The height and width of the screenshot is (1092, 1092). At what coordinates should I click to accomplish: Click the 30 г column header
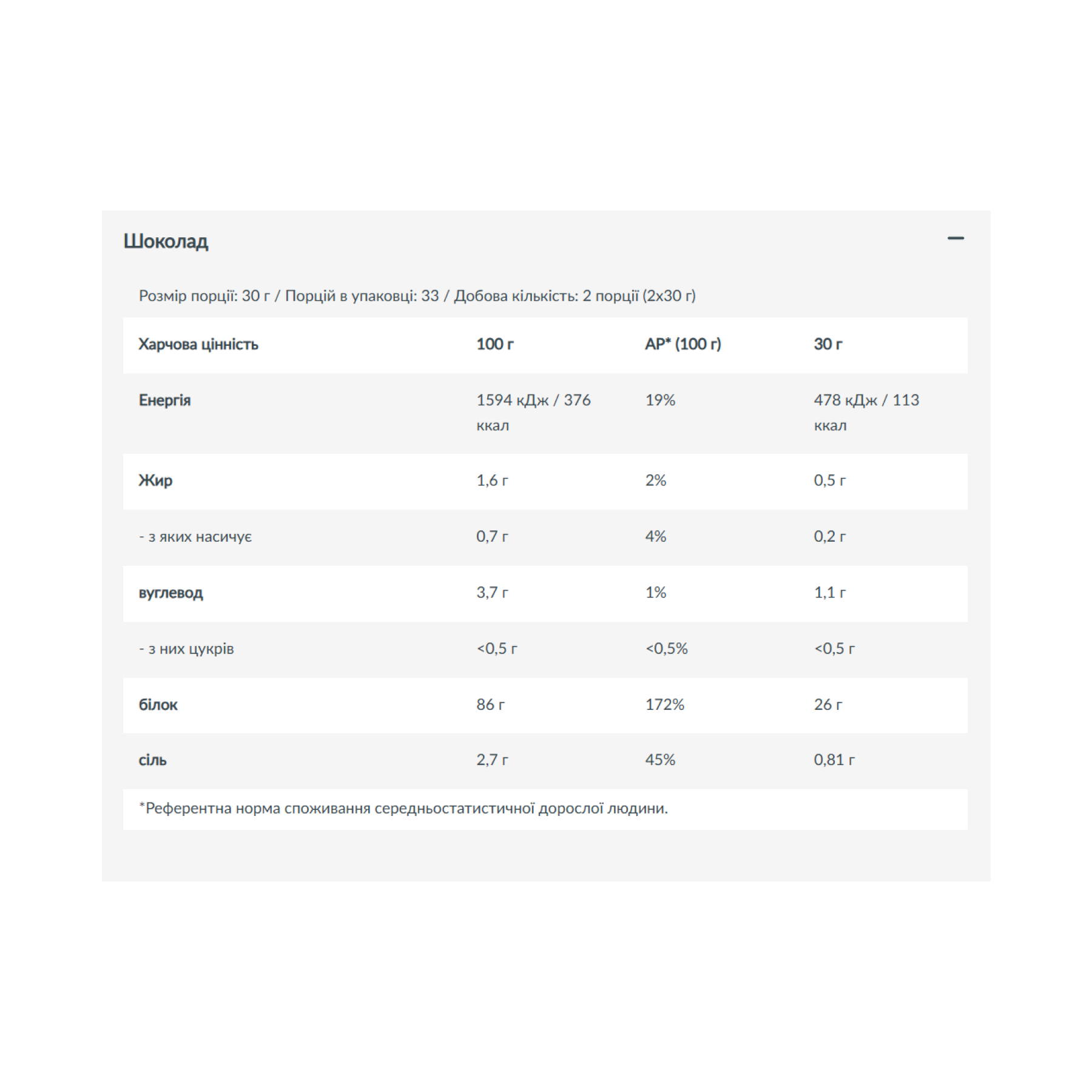pyautogui.click(x=827, y=345)
